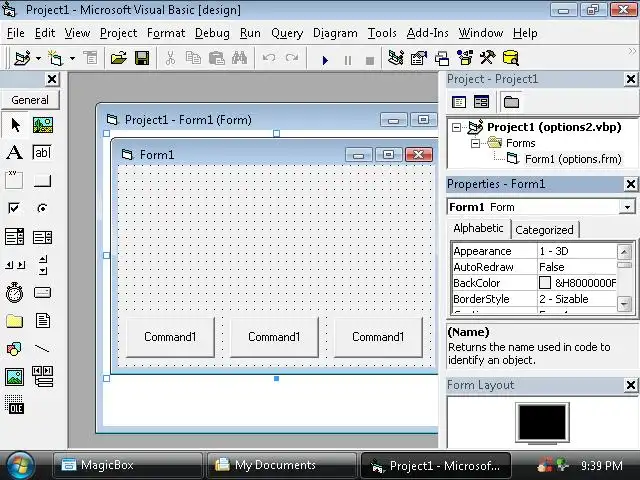This screenshot has height=480, width=640.
Task: Open the Debug menu
Action: [212, 33]
